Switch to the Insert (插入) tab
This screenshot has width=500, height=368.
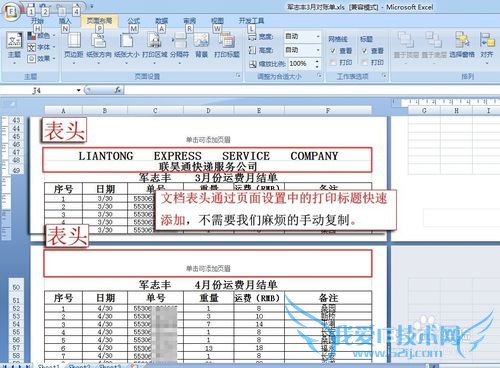coord(65,21)
